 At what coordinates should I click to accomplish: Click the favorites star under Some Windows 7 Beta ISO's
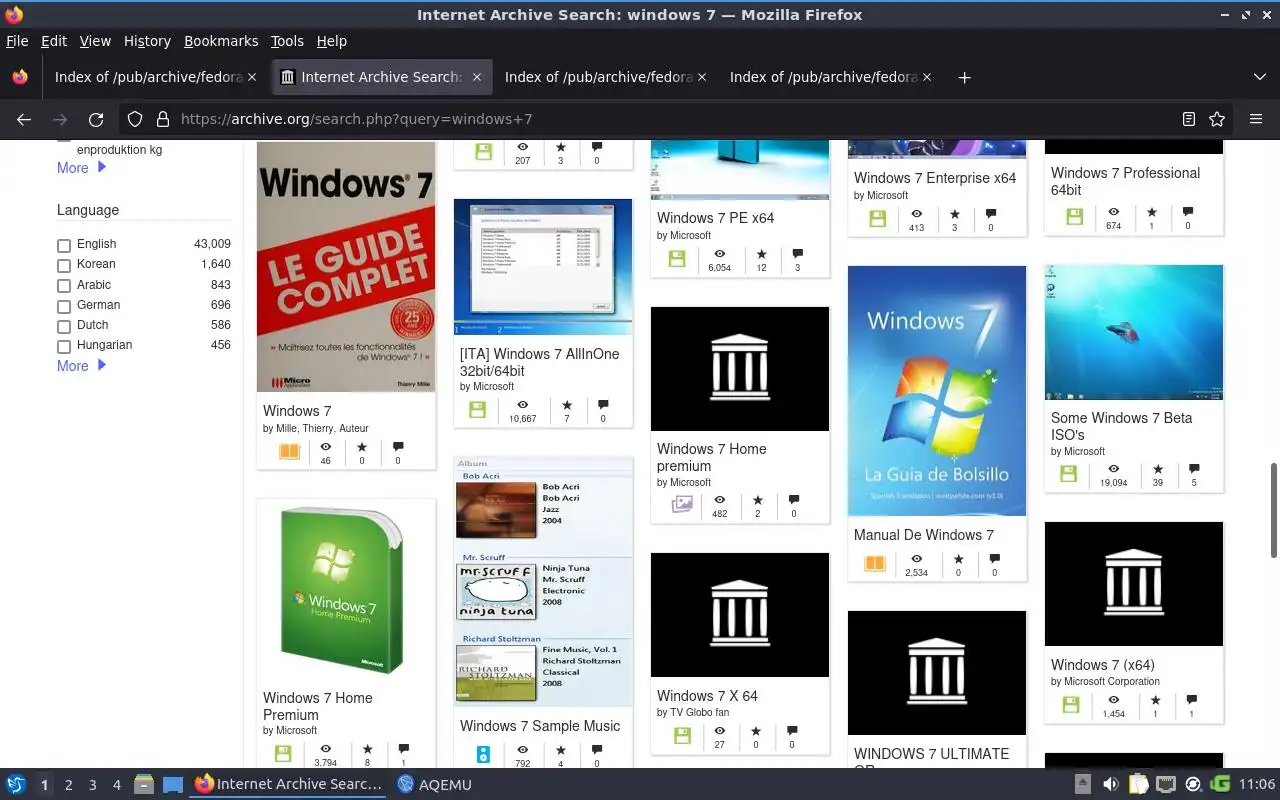pyautogui.click(x=1158, y=469)
